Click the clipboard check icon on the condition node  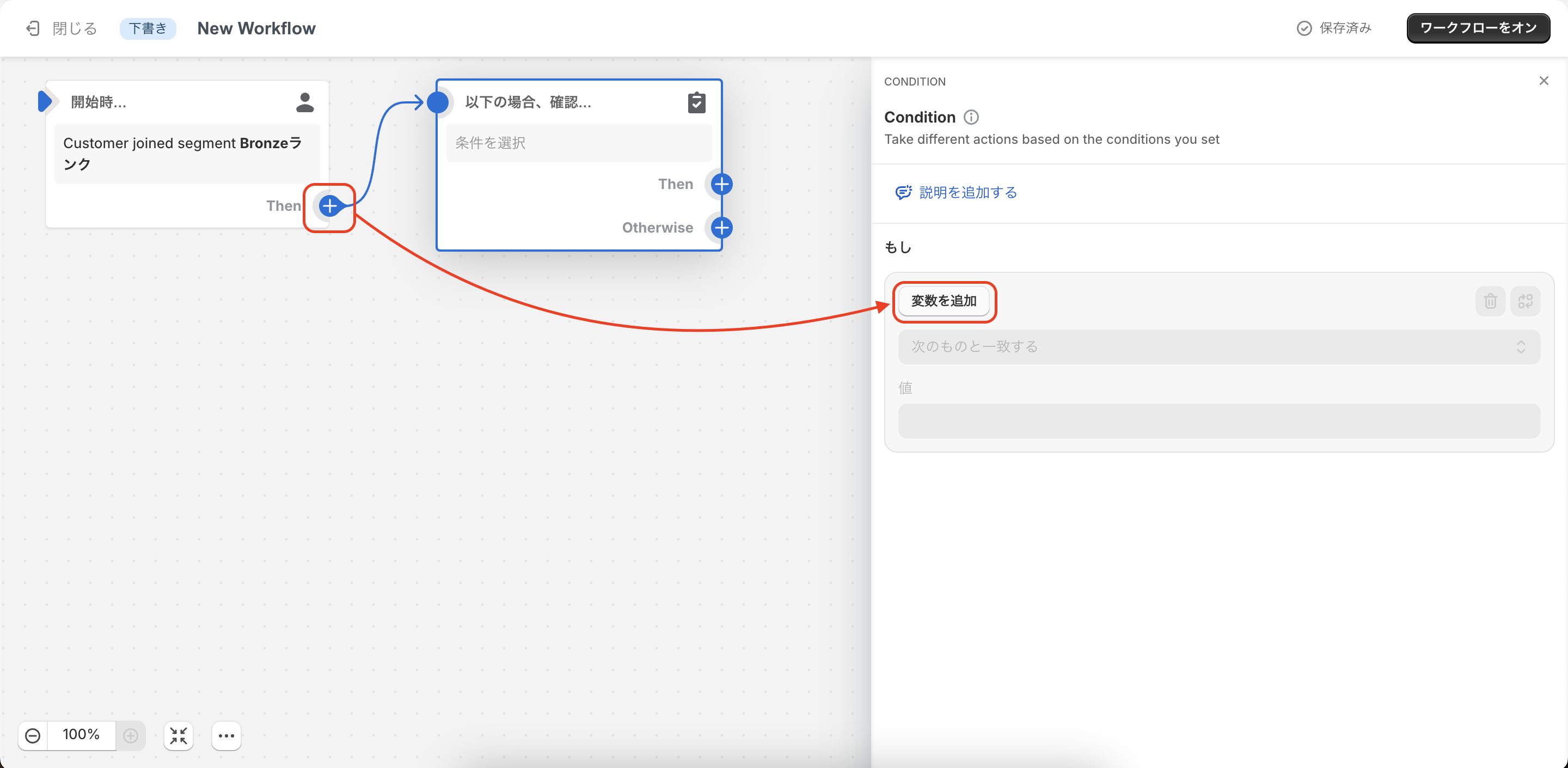point(696,102)
